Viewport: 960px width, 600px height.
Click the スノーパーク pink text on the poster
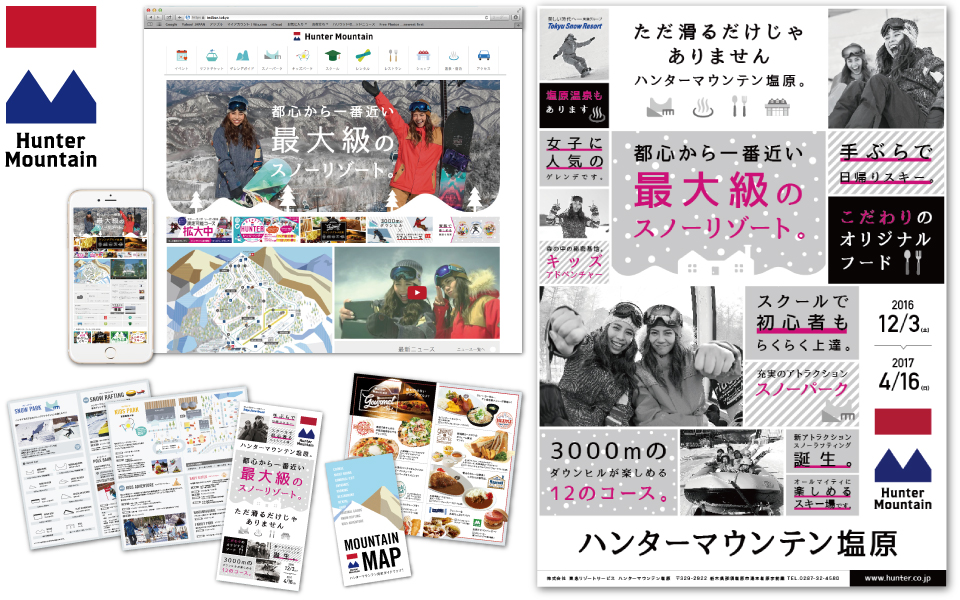tap(801, 389)
